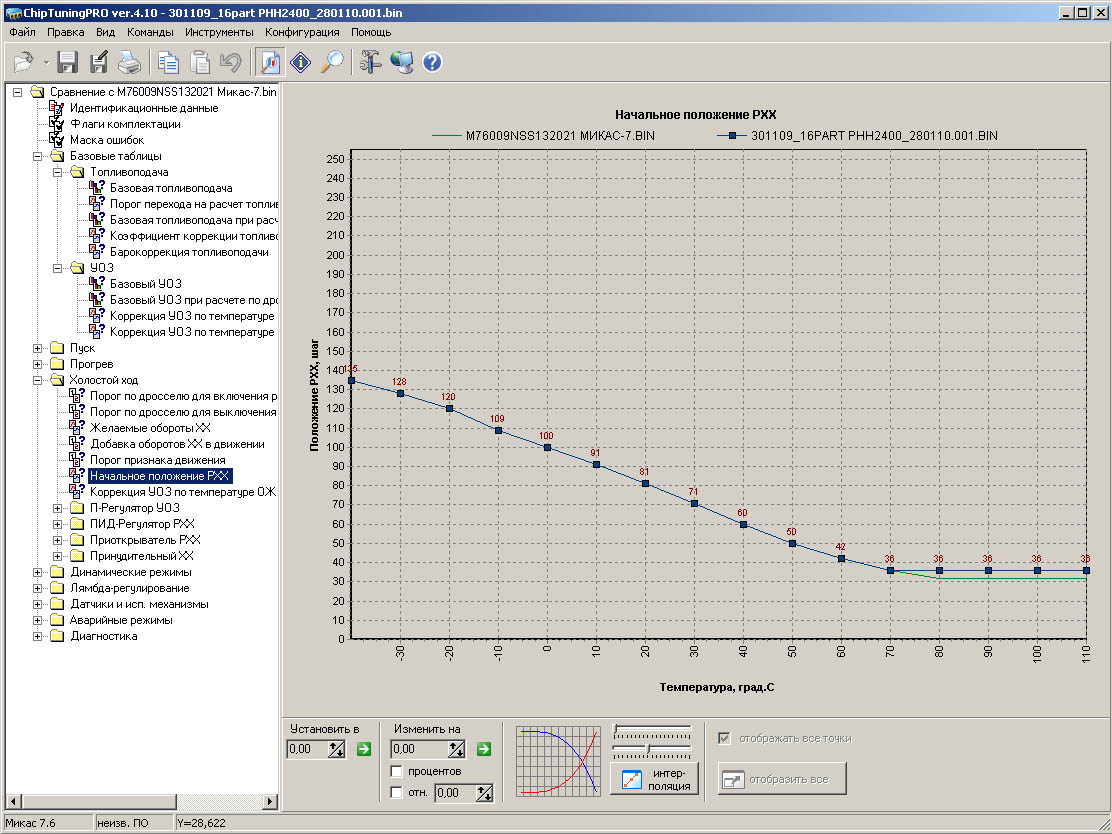Click green arrow next to Установить в
The image size is (1112, 834).
point(364,749)
